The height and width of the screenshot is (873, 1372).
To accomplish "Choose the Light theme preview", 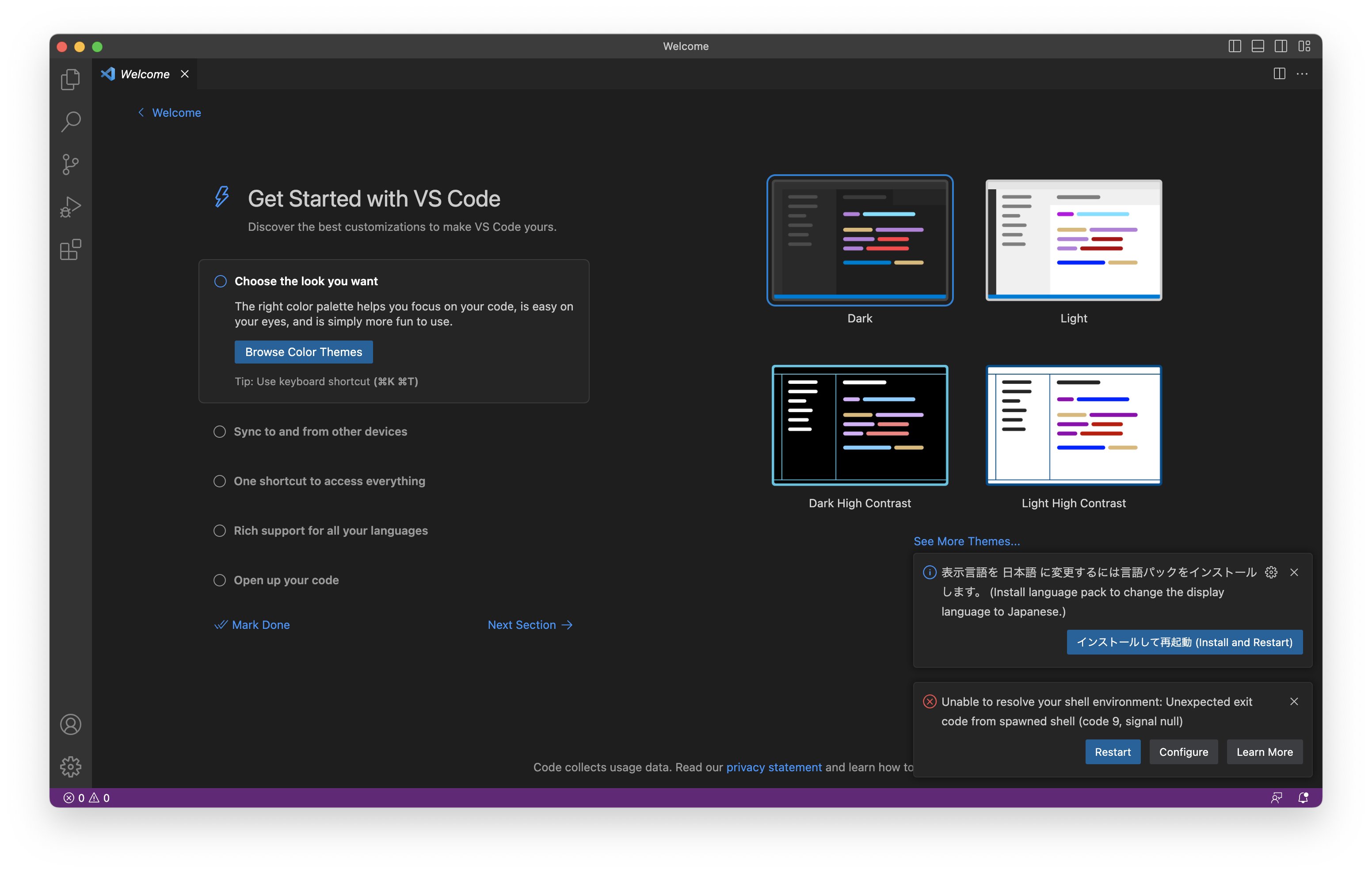I will click(x=1073, y=240).
